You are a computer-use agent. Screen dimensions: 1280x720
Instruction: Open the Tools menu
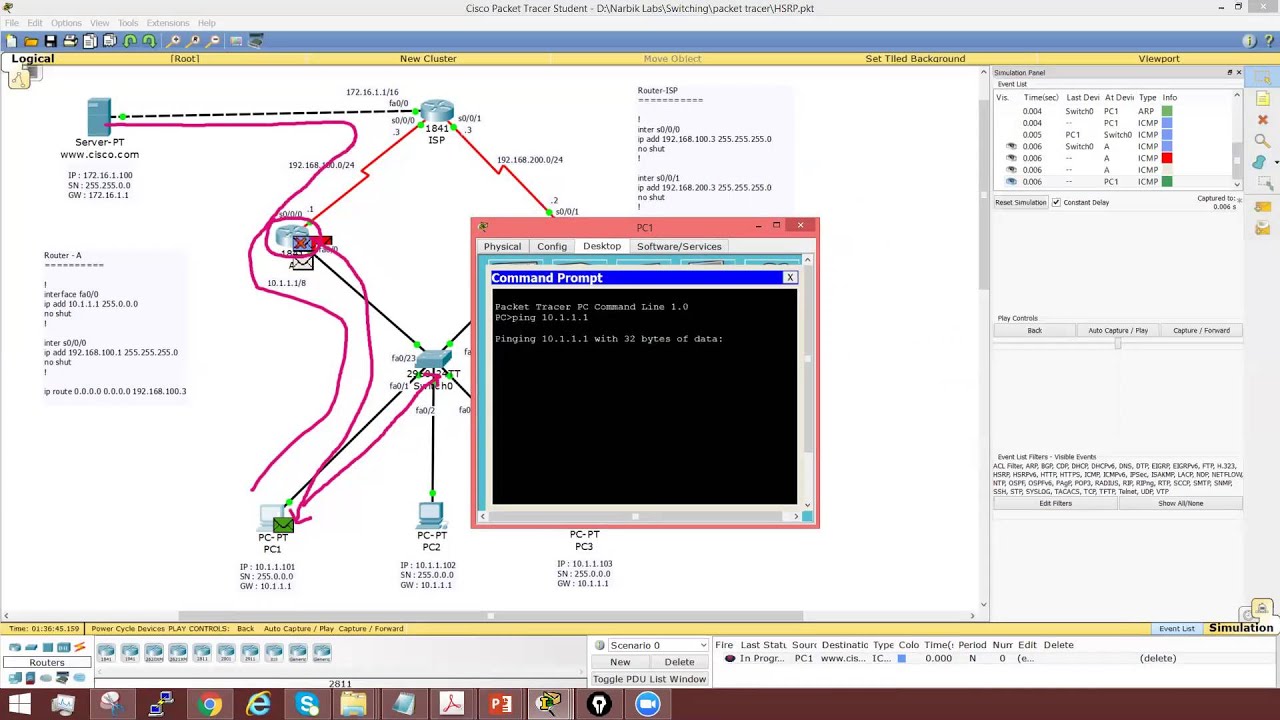128,23
